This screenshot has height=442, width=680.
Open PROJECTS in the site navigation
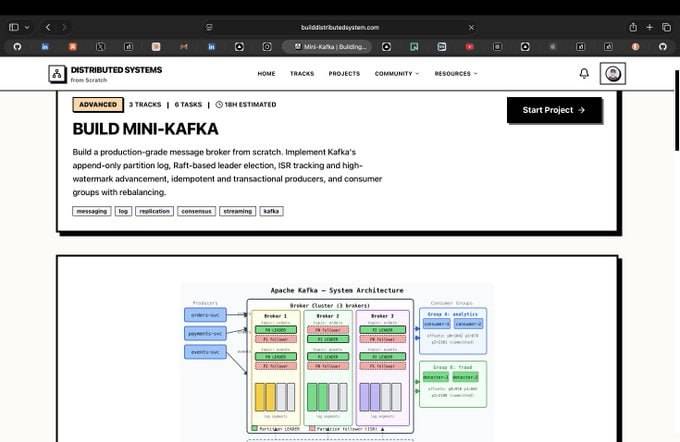pos(344,74)
